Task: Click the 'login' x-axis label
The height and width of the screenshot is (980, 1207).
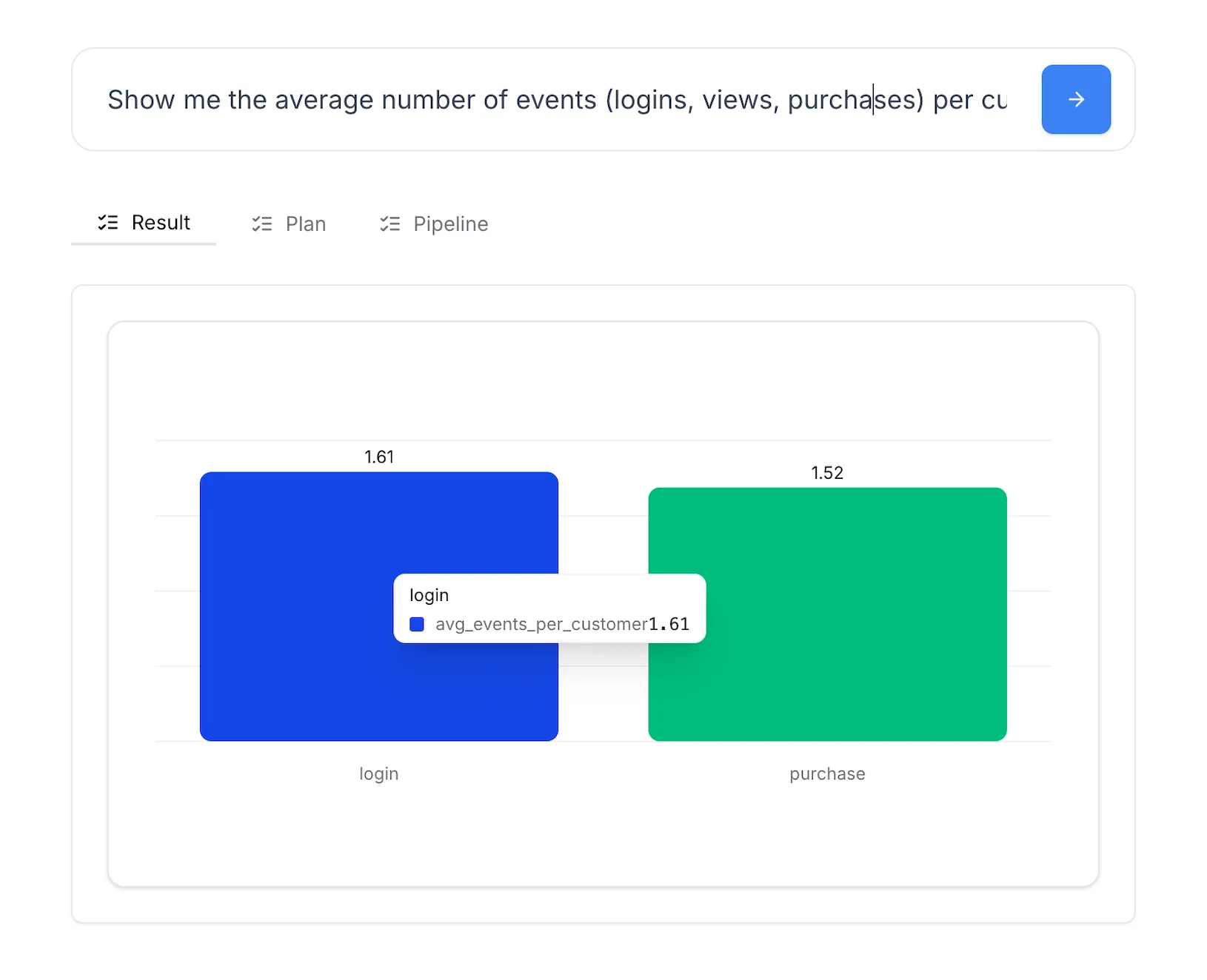Action: [379, 774]
